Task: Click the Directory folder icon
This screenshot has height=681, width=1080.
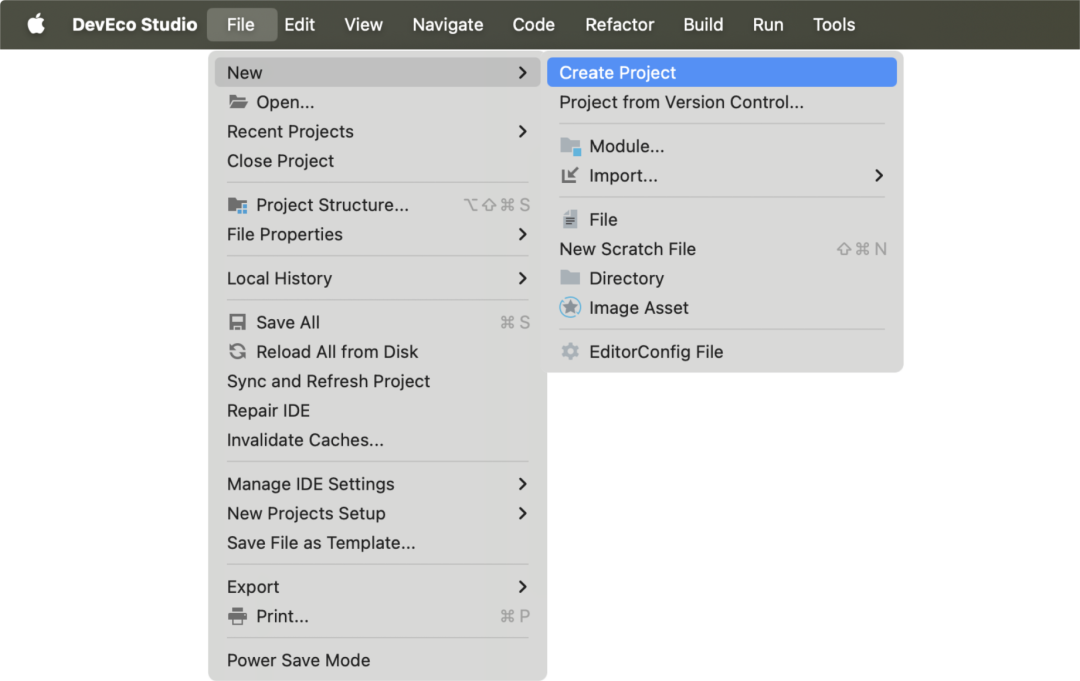Action: point(570,277)
